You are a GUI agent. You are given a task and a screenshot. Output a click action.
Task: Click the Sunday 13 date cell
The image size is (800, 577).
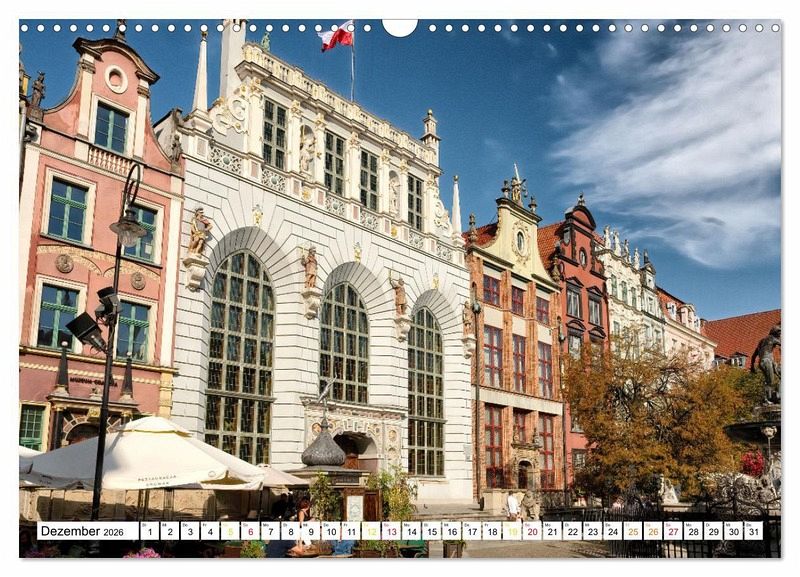click(x=391, y=531)
